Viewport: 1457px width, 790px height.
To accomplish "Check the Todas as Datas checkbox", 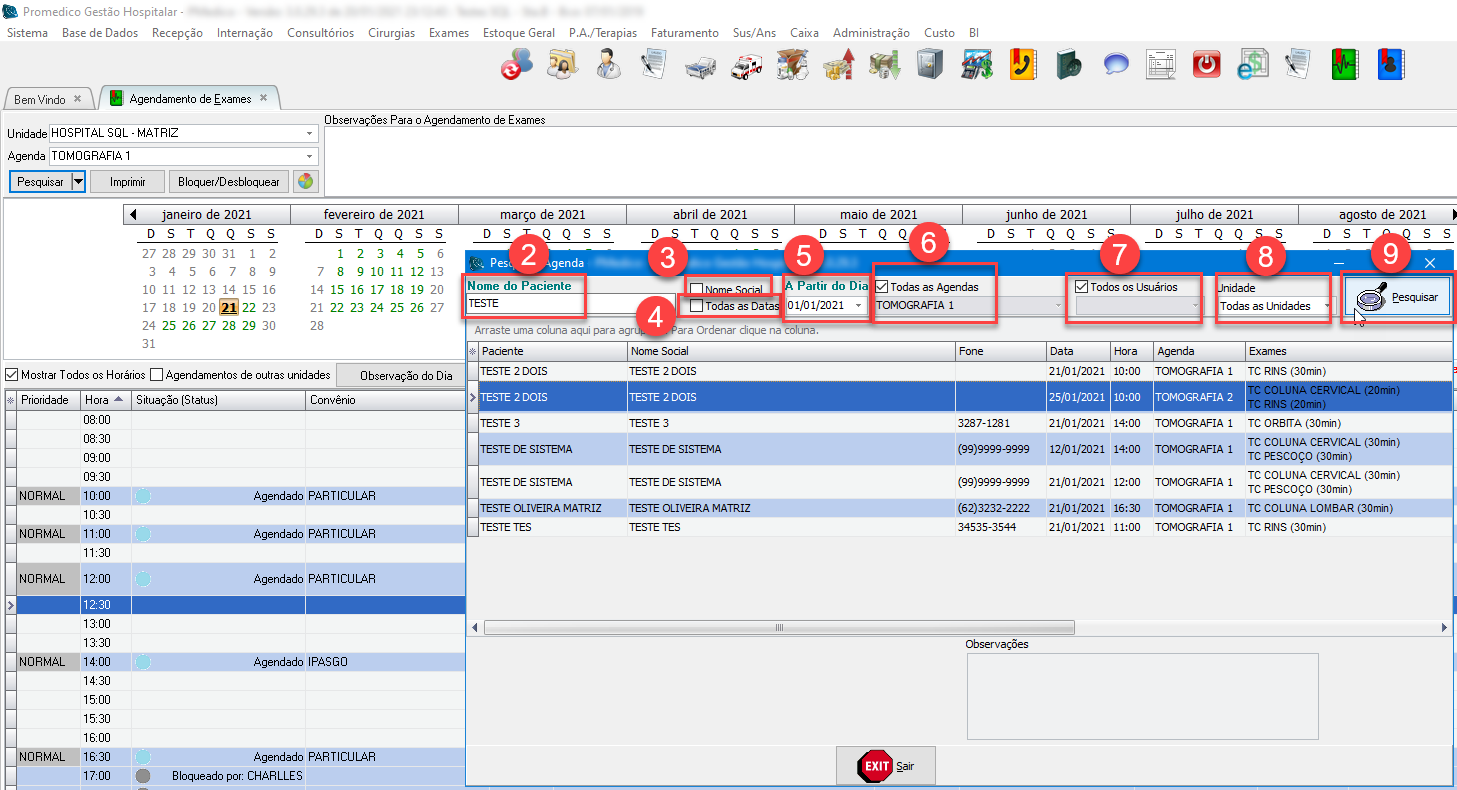I will [697, 306].
